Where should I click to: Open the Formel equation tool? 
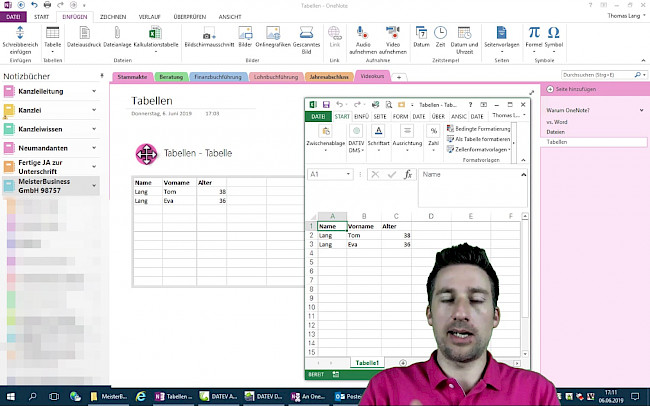click(534, 37)
